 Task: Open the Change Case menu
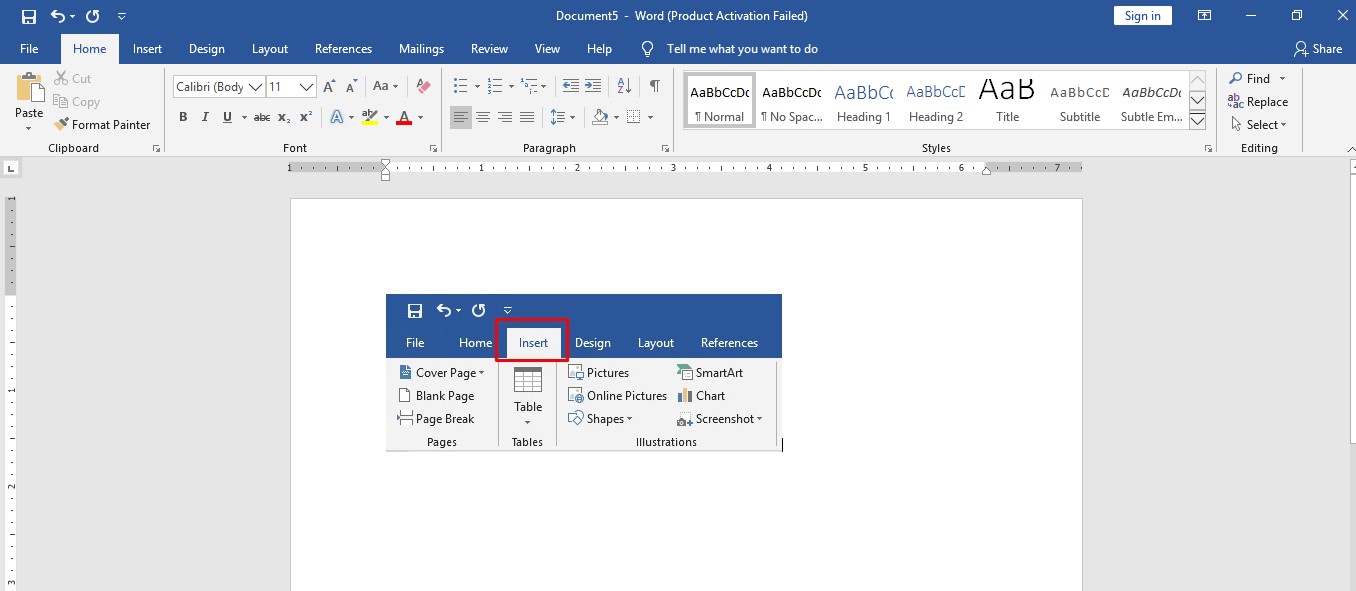386,87
